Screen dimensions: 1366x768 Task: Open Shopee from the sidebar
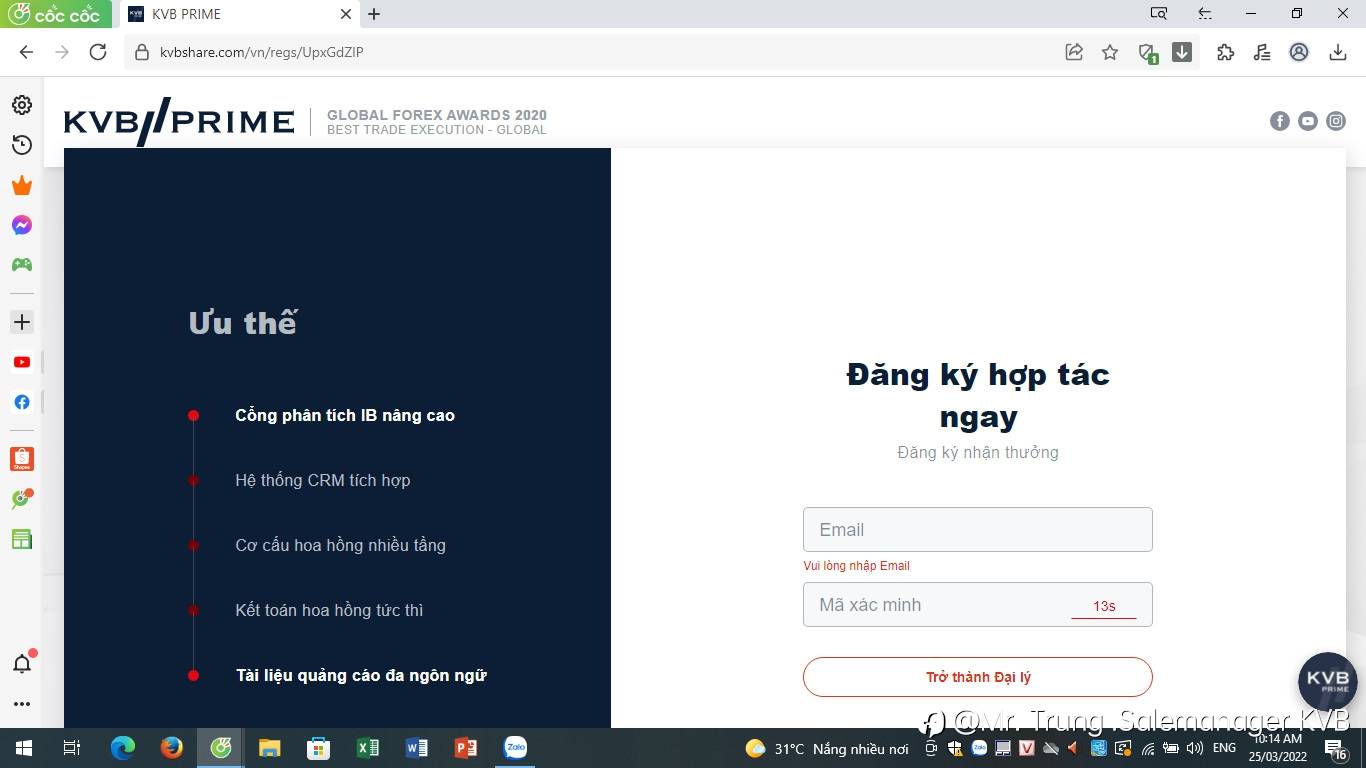coord(22,459)
